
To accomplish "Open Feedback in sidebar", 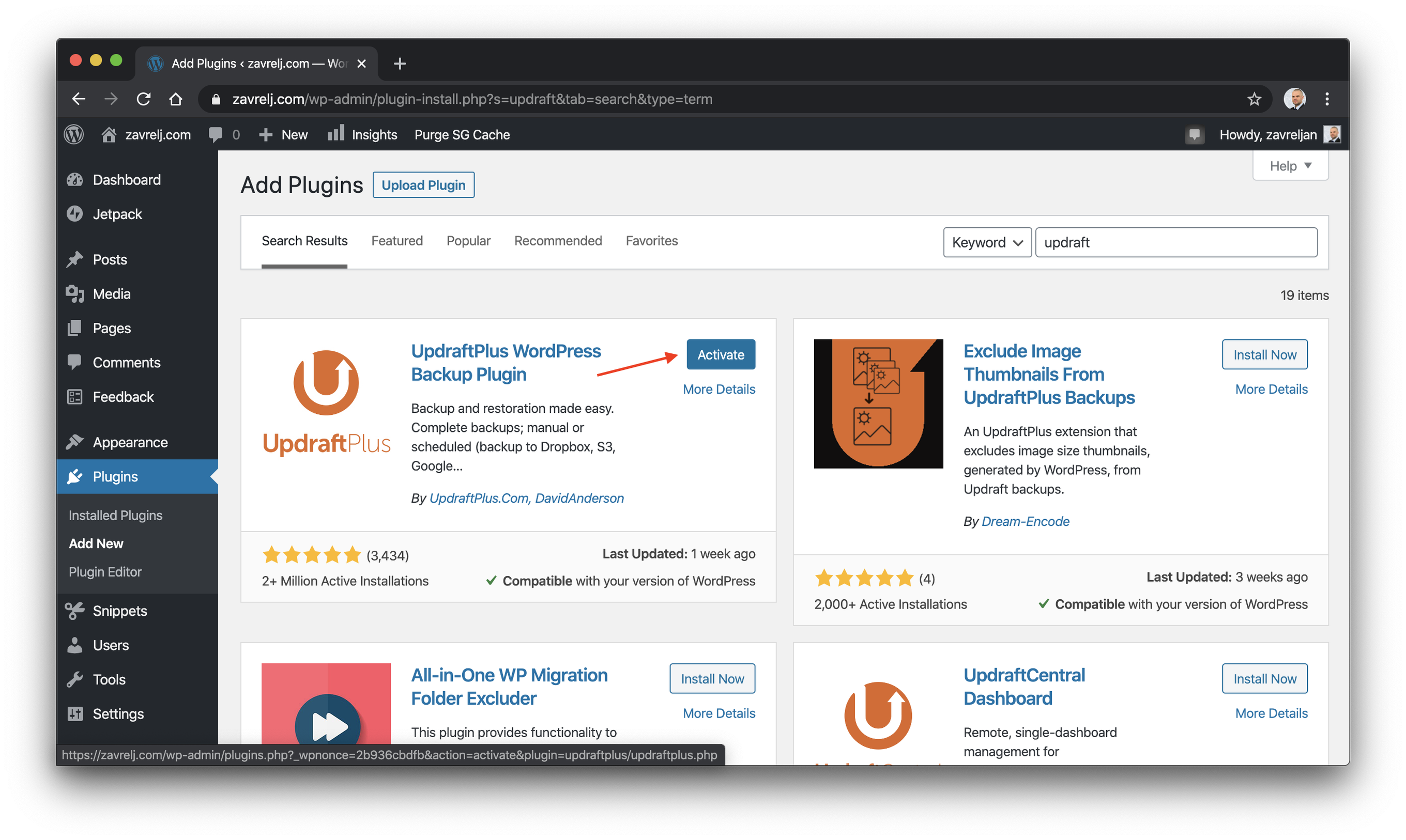I will click(137, 397).
